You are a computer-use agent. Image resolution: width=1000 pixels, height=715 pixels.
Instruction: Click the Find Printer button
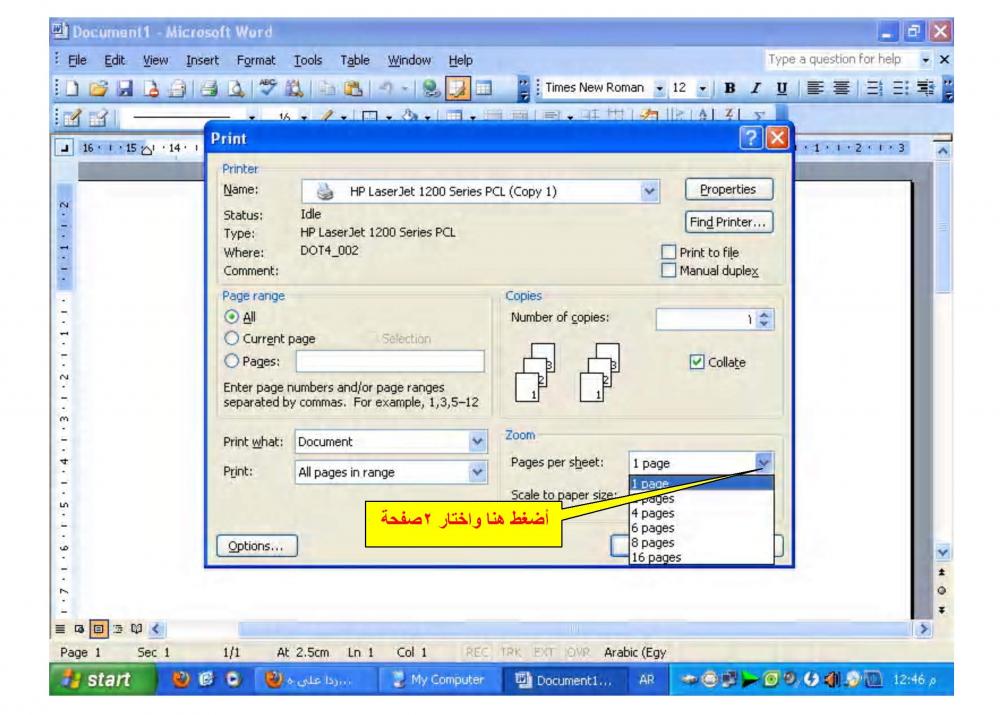(728, 222)
